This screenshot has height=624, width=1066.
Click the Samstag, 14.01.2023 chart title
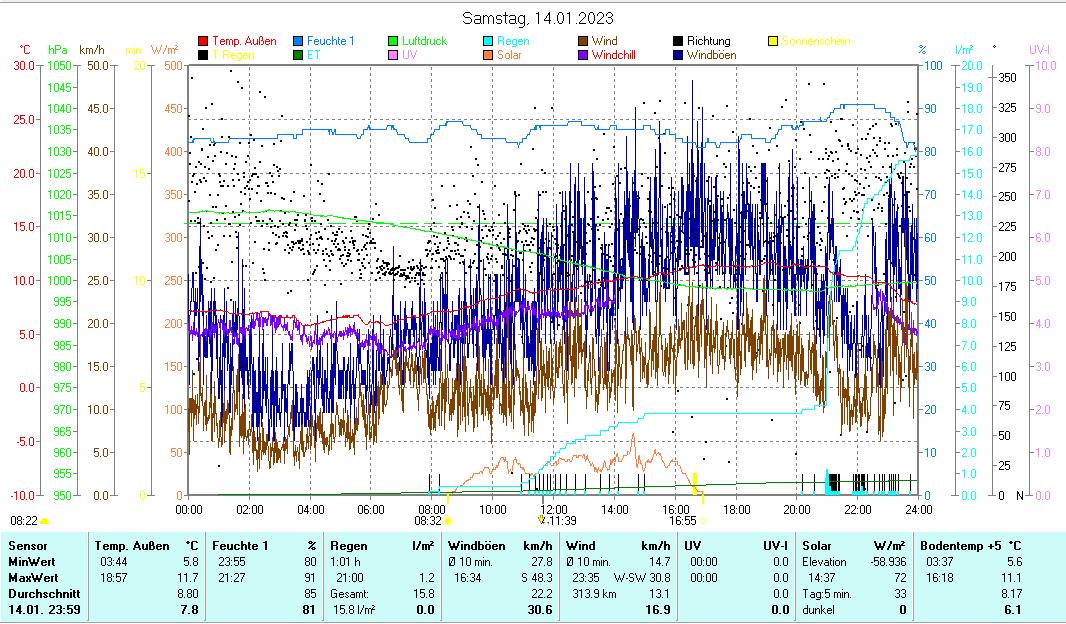[539, 18]
